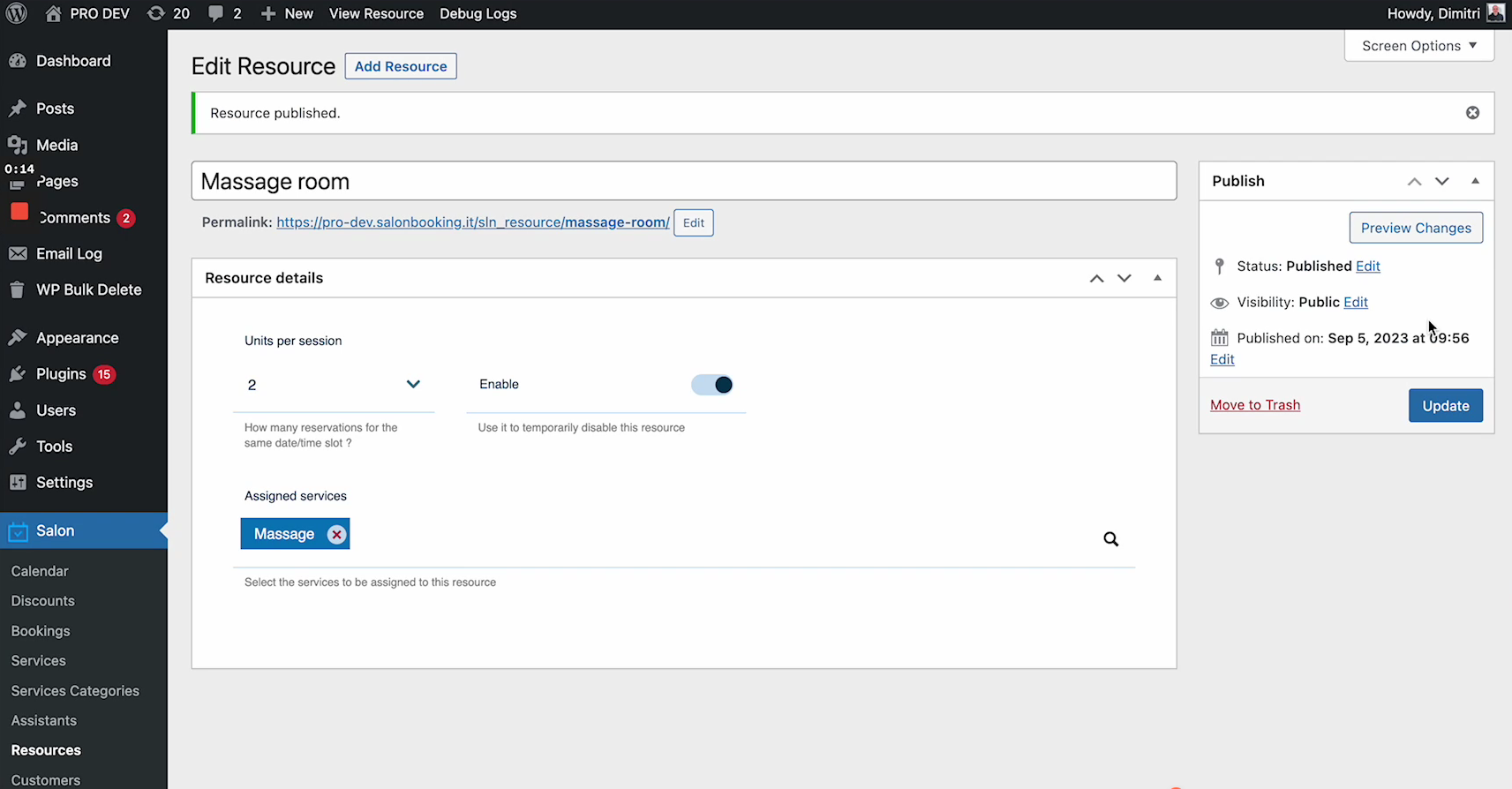Collapse the Resource details panel

(1157, 278)
